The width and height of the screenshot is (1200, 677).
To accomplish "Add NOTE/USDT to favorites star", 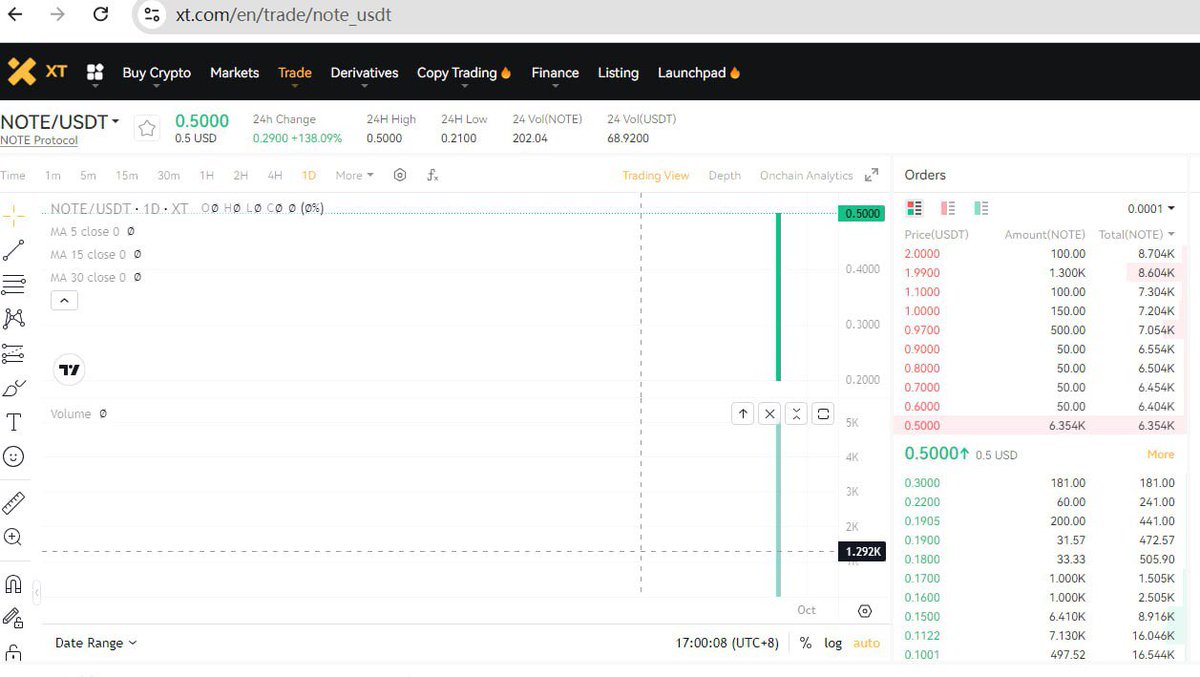I will [147, 128].
